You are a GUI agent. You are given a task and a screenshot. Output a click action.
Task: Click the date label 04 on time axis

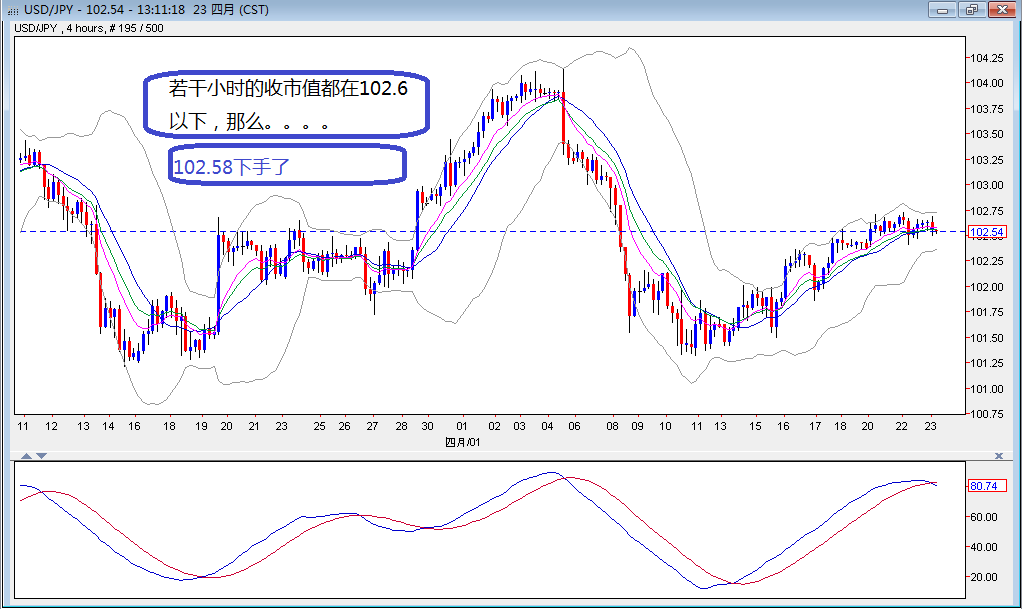pos(547,426)
